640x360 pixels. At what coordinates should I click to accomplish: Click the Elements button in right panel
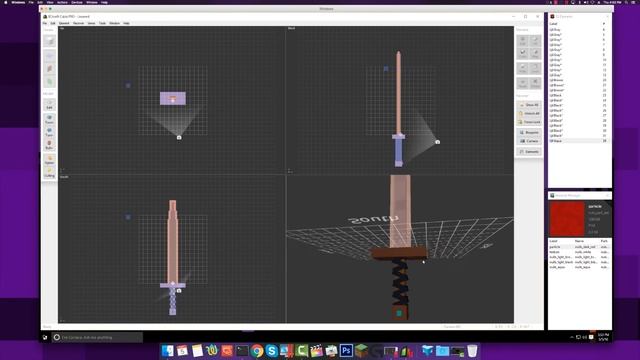pos(529,151)
